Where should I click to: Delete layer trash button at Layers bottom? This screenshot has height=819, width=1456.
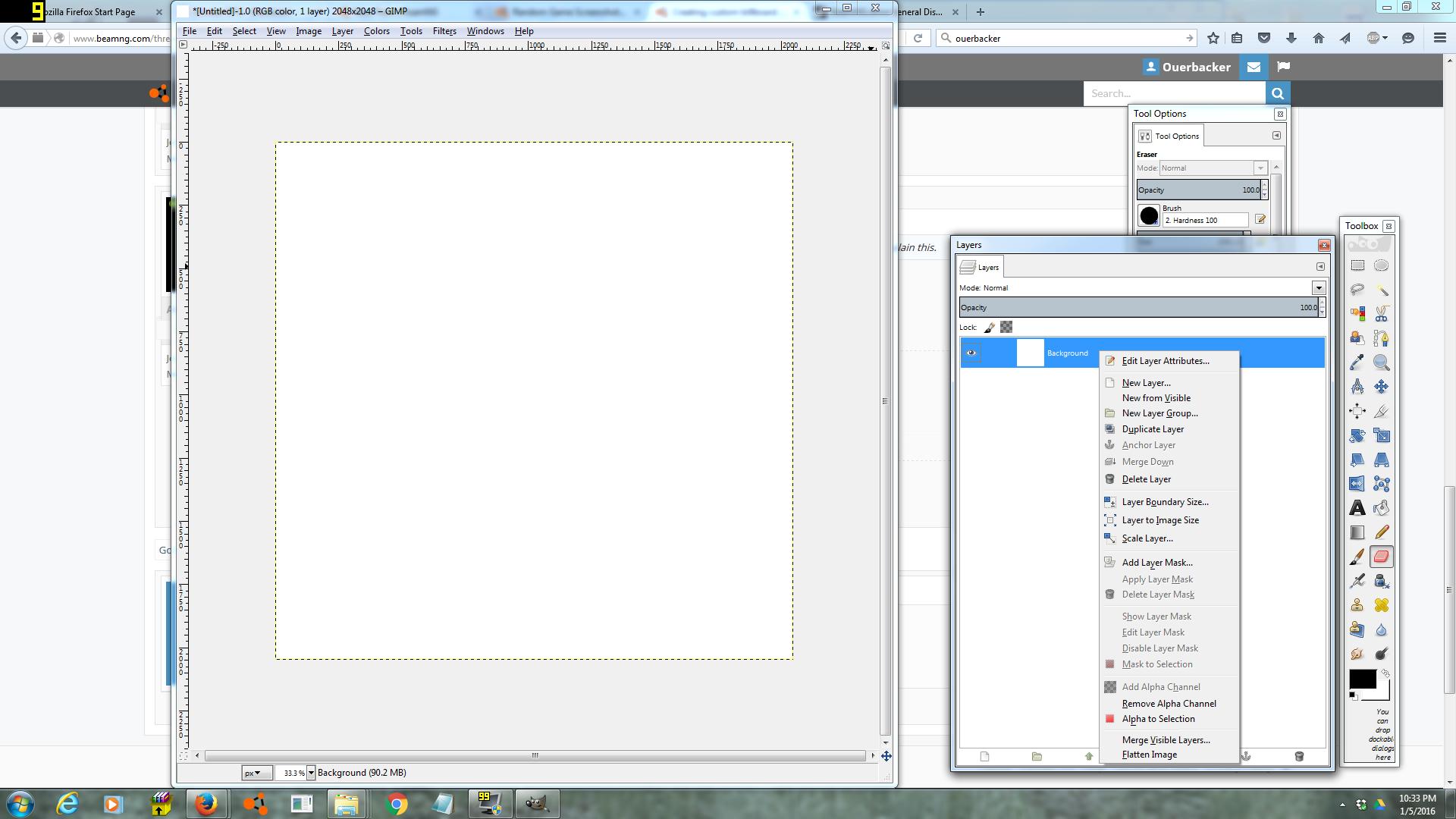tap(1299, 756)
